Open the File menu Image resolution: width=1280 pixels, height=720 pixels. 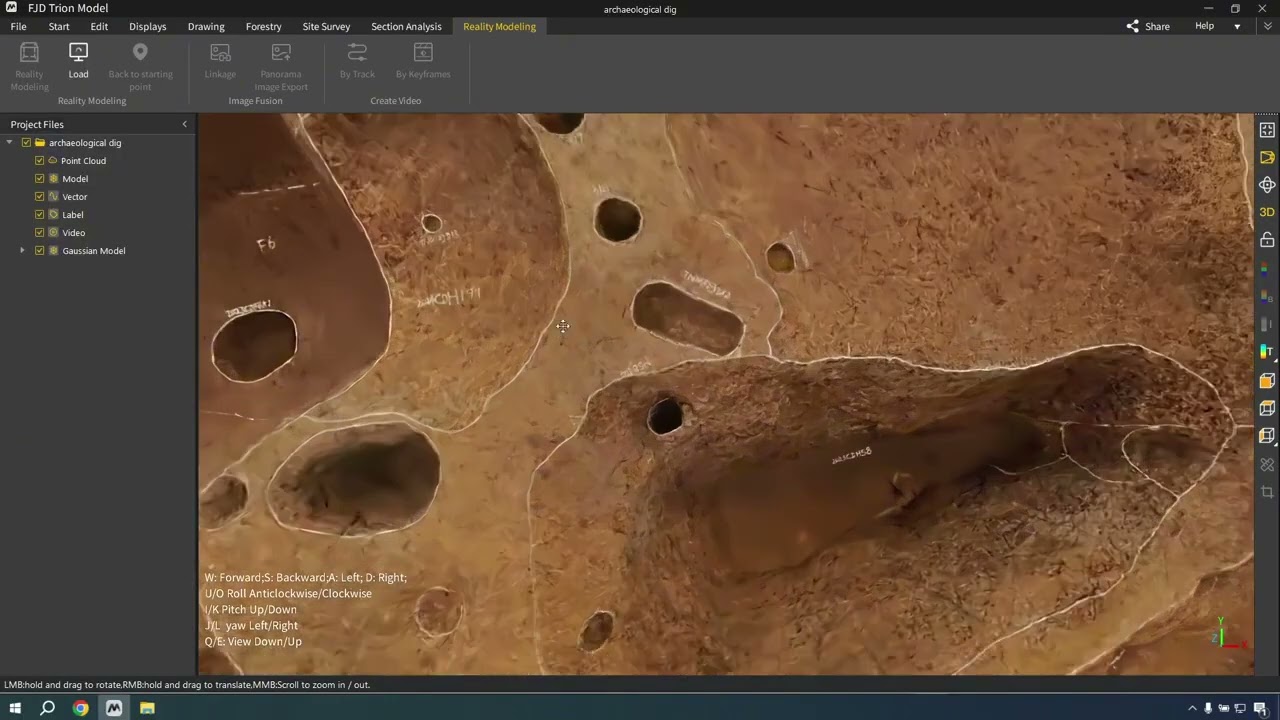(18, 27)
